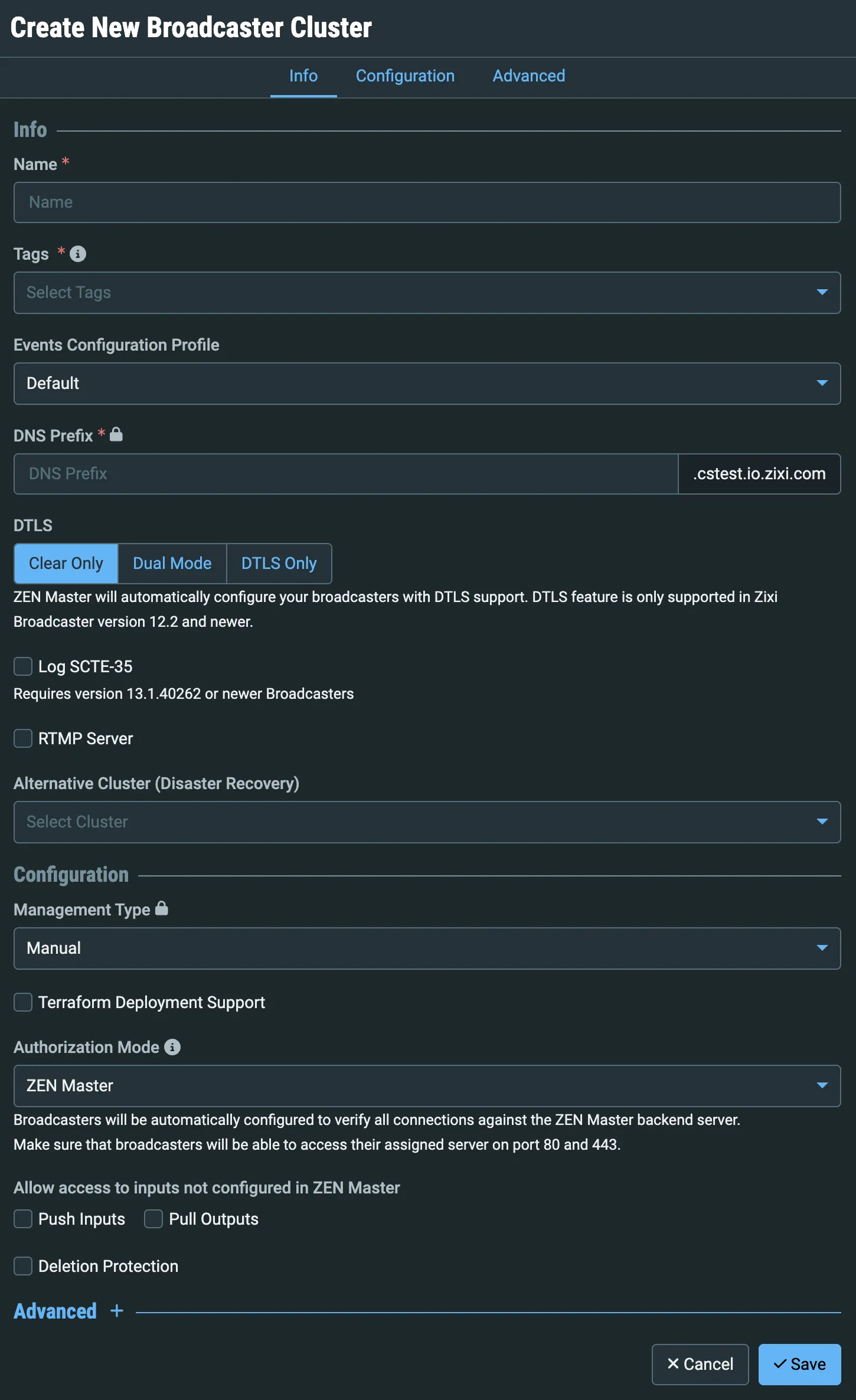Open the Management Type dropdown
856x1400 pixels.
coord(427,948)
